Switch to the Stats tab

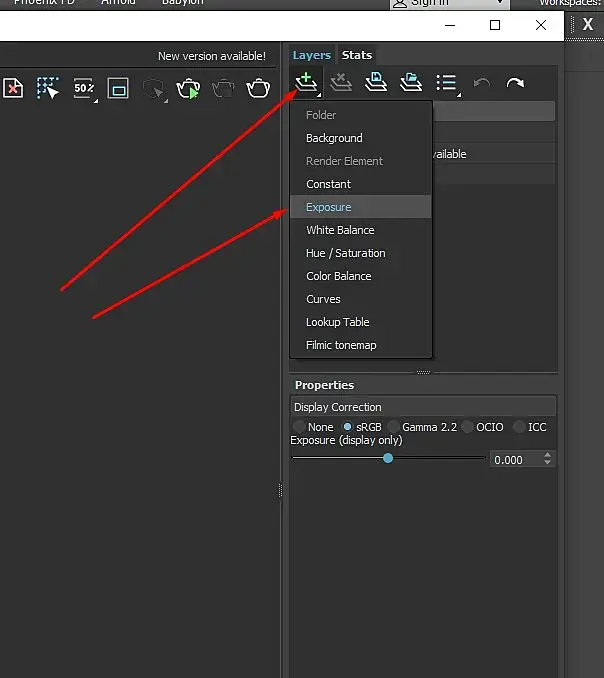[x=357, y=55]
